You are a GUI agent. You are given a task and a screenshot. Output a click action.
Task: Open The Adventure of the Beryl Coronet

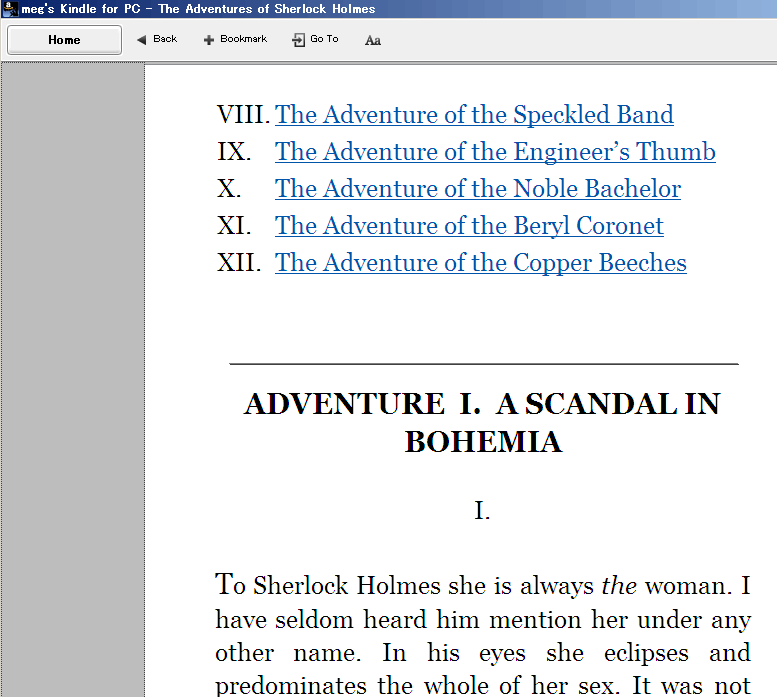click(469, 226)
